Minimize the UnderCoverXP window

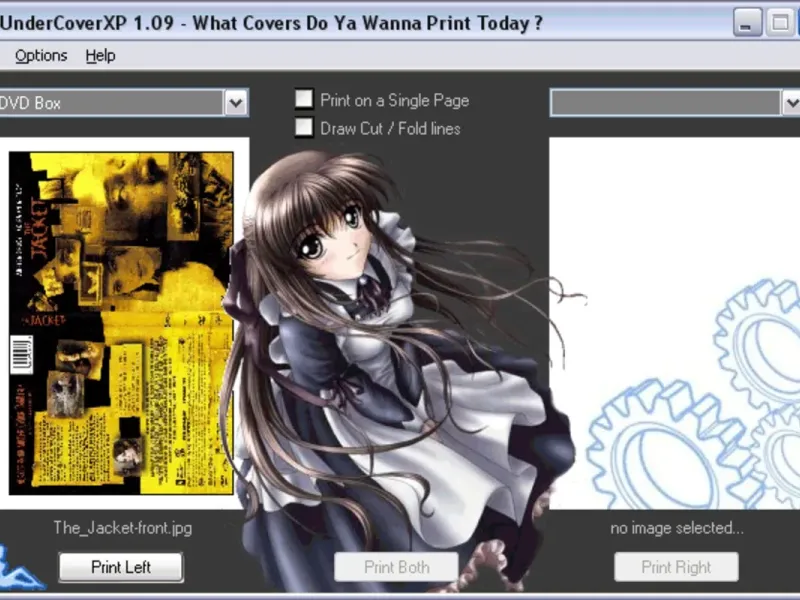pyautogui.click(x=747, y=22)
